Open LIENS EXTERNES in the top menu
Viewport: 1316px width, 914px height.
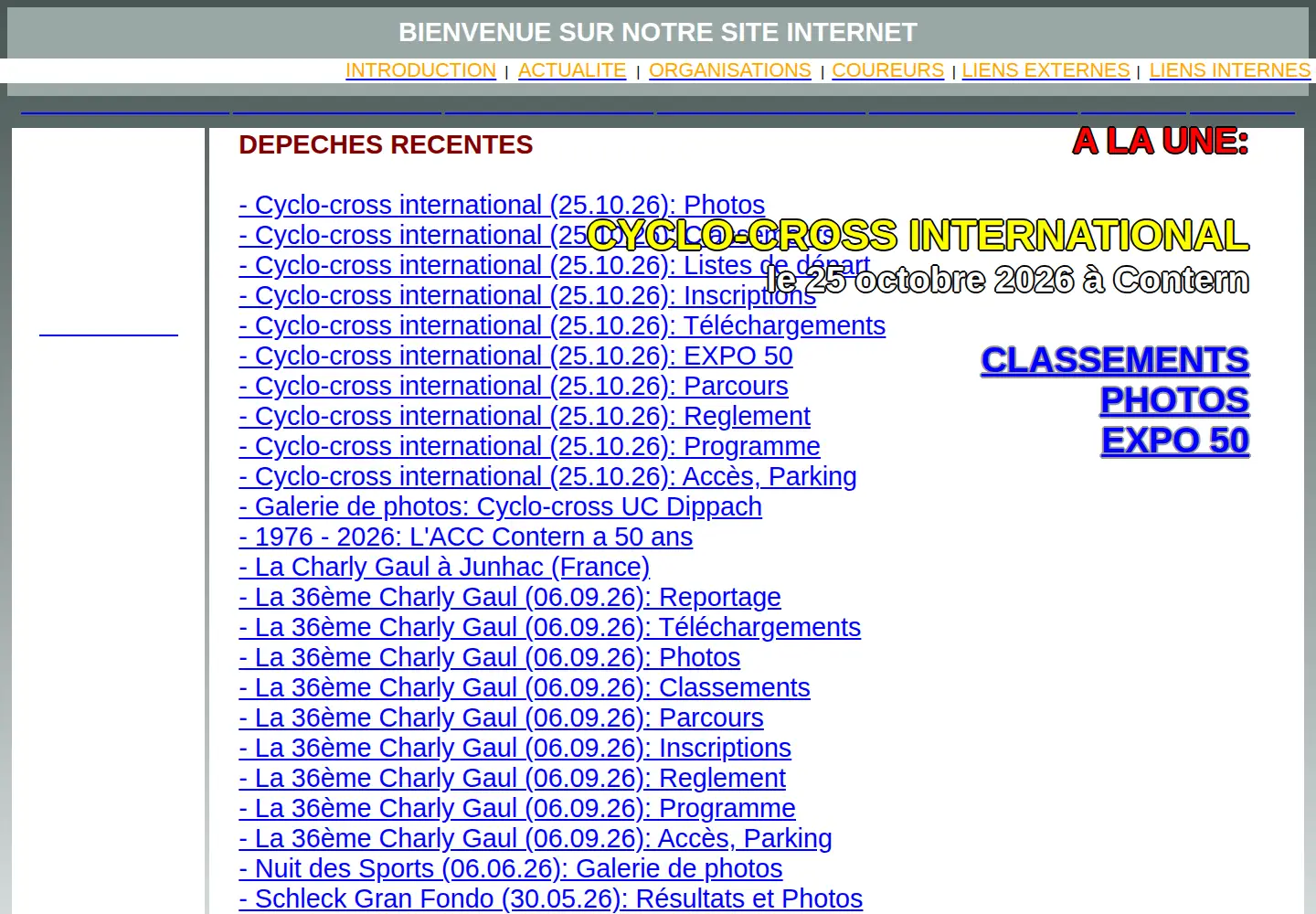1045,70
